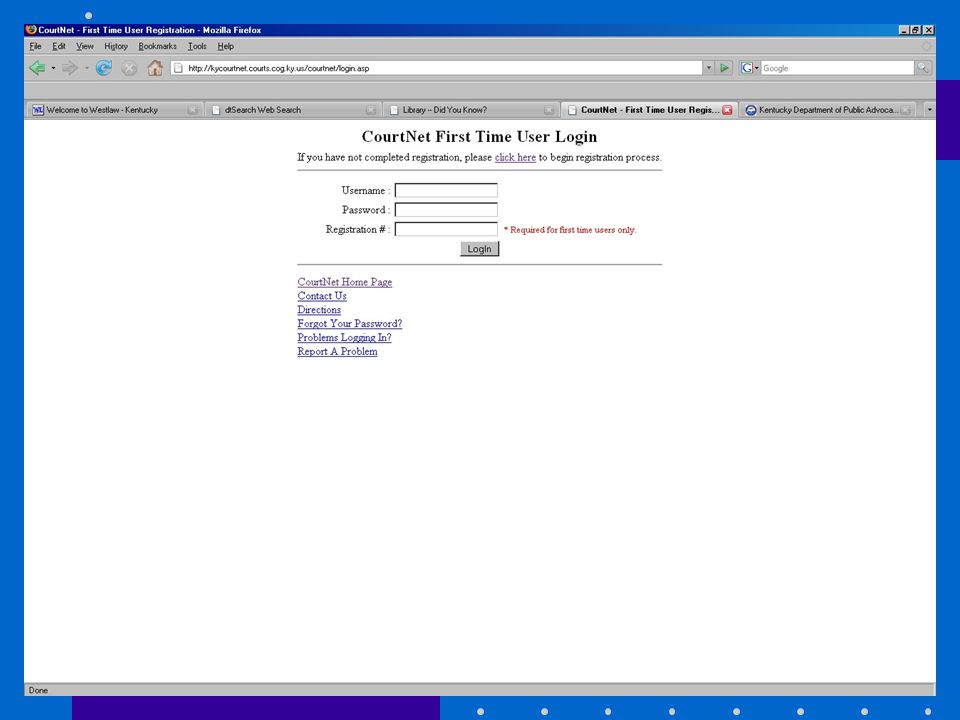Viewport: 960px width, 720px height.
Task: Restore down the Firefox window
Action: (916, 30)
